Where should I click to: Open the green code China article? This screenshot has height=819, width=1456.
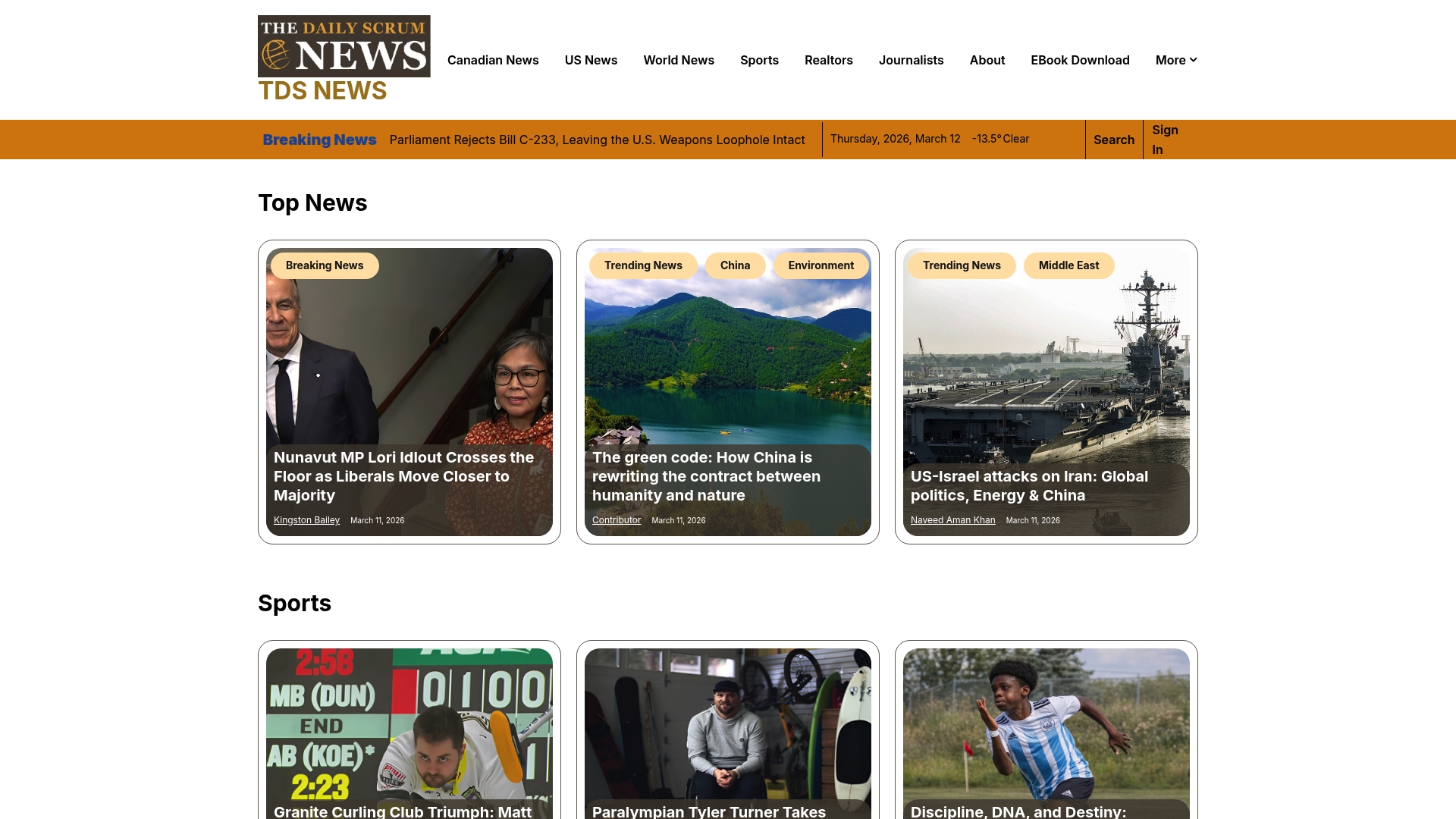tap(706, 476)
